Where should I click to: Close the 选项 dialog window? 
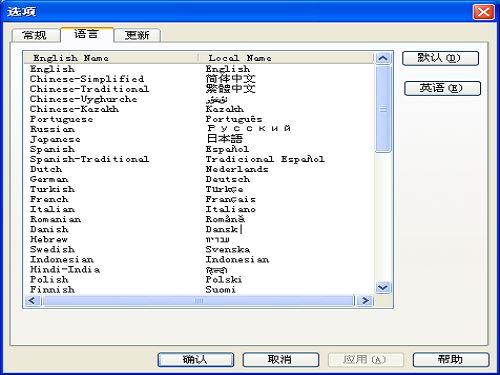[x=483, y=12]
